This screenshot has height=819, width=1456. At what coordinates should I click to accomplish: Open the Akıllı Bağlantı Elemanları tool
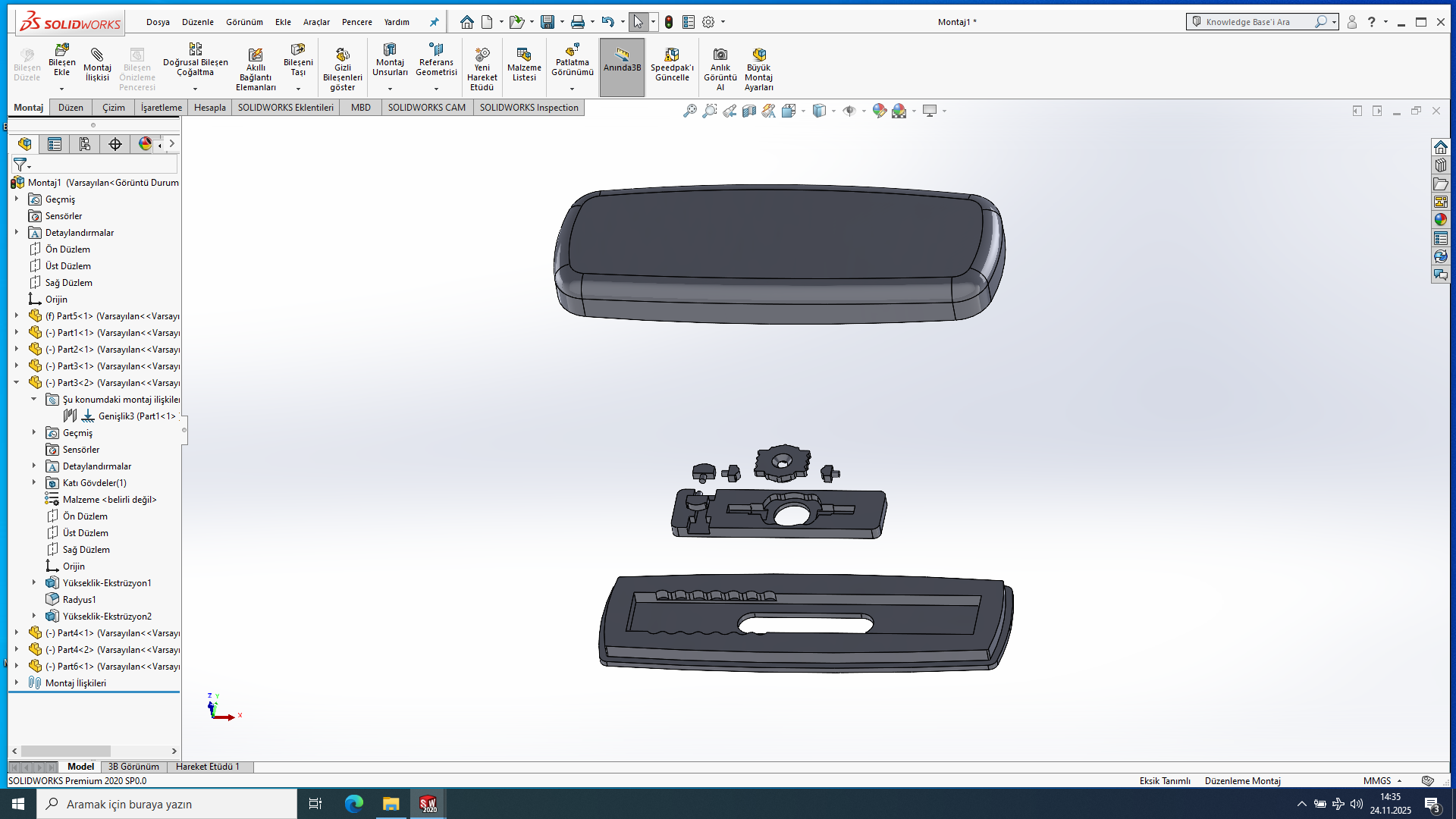256,56
